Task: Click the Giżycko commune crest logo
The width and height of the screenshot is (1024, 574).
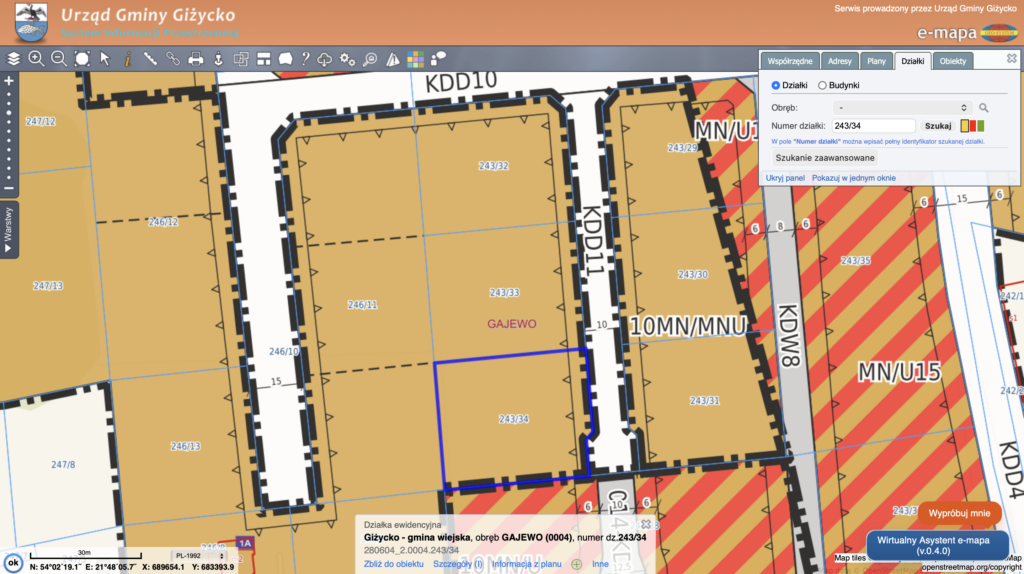Action: tap(31, 22)
